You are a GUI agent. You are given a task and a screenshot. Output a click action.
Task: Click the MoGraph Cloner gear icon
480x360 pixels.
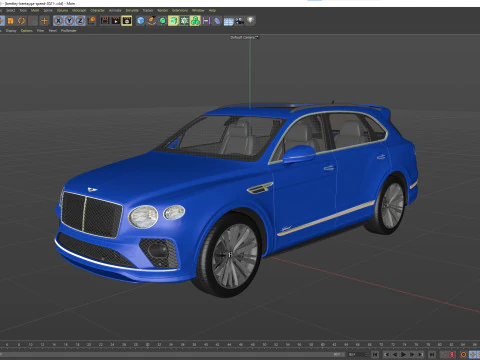click(x=184, y=21)
